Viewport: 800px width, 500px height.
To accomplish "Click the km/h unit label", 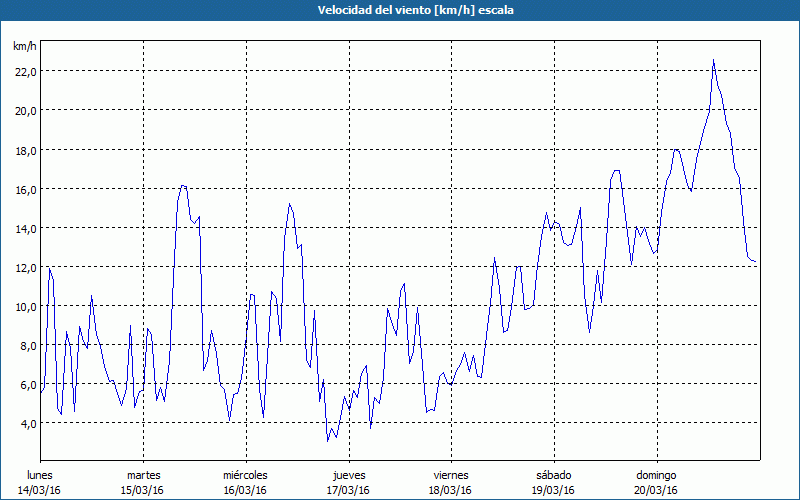I will click(24, 47).
